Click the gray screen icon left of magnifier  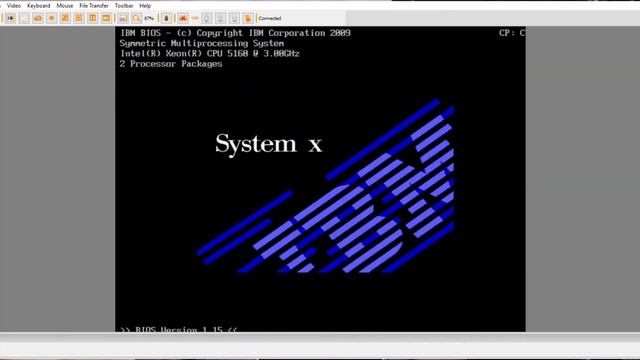click(123, 18)
